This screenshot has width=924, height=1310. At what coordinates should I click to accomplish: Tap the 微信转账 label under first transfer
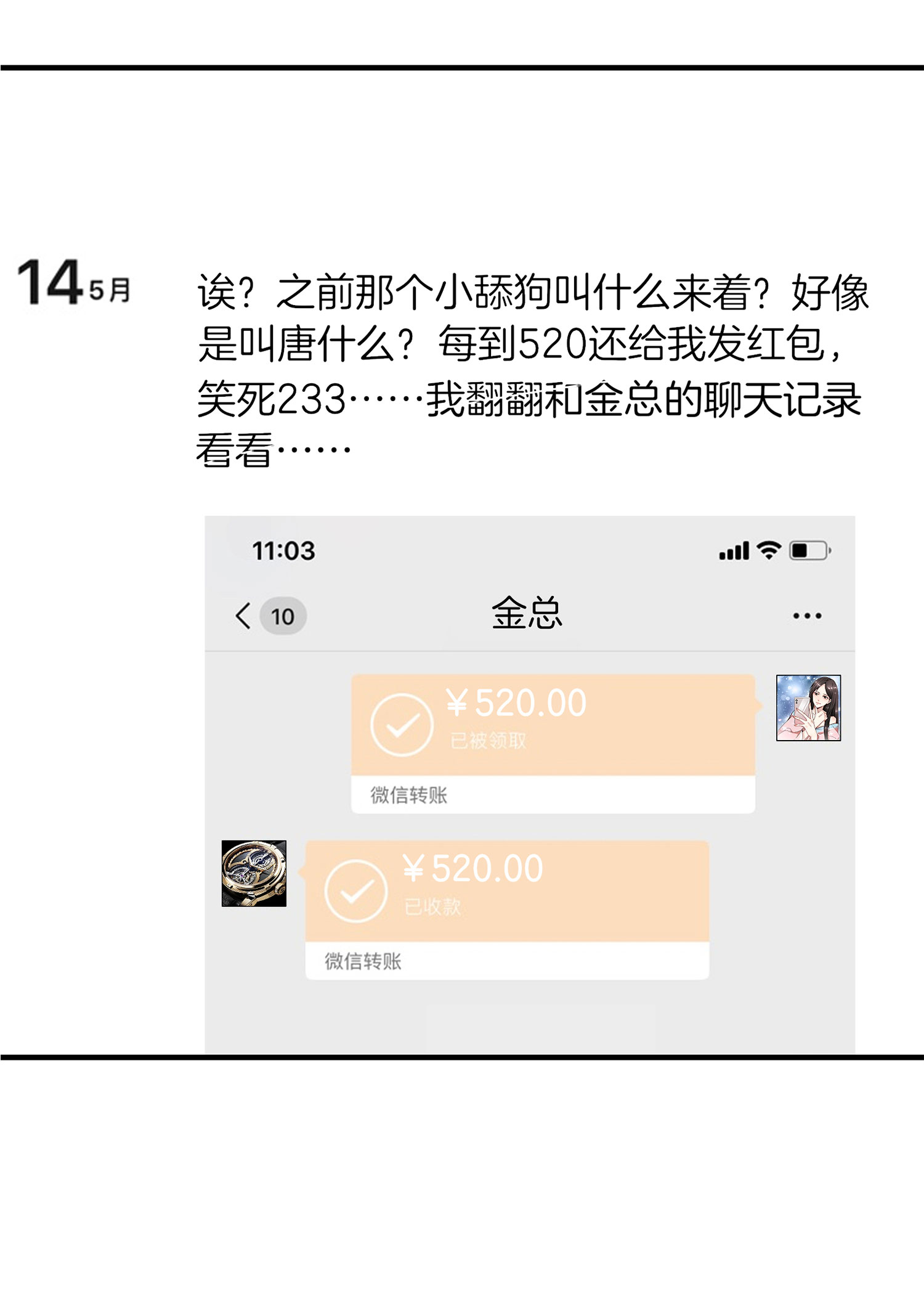click(x=408, y=795)
